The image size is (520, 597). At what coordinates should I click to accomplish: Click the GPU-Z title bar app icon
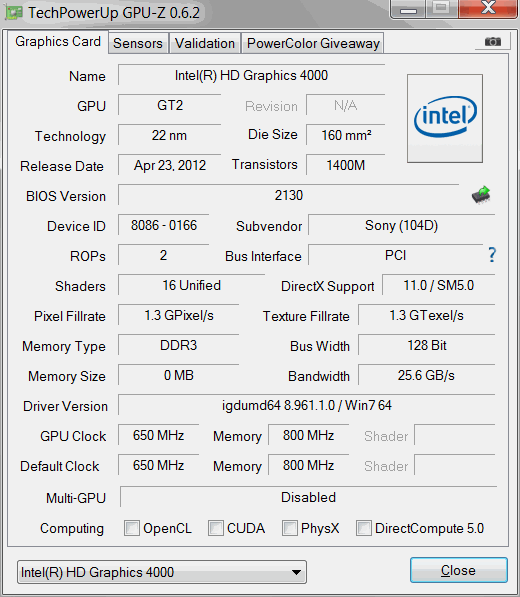coord(14,12)
